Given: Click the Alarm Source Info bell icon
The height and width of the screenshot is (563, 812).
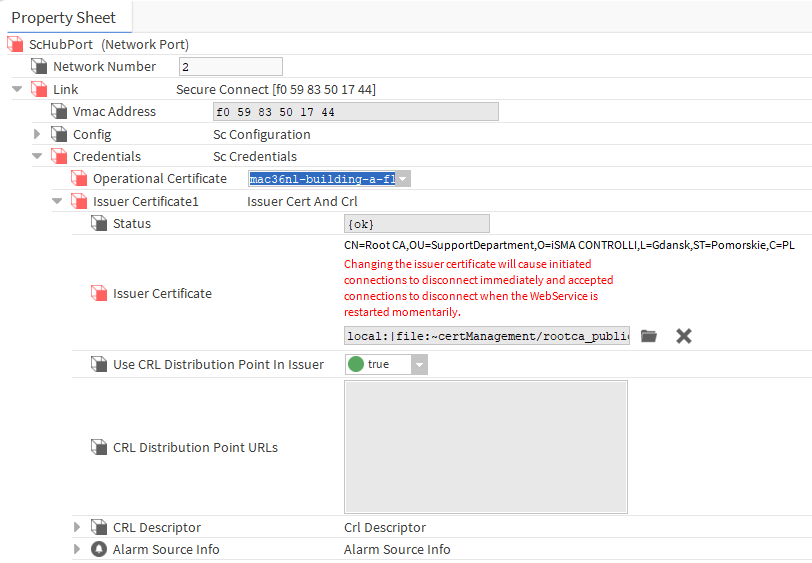Looking at the screenshot, I should pyautogui.click(x=98, y=549).
